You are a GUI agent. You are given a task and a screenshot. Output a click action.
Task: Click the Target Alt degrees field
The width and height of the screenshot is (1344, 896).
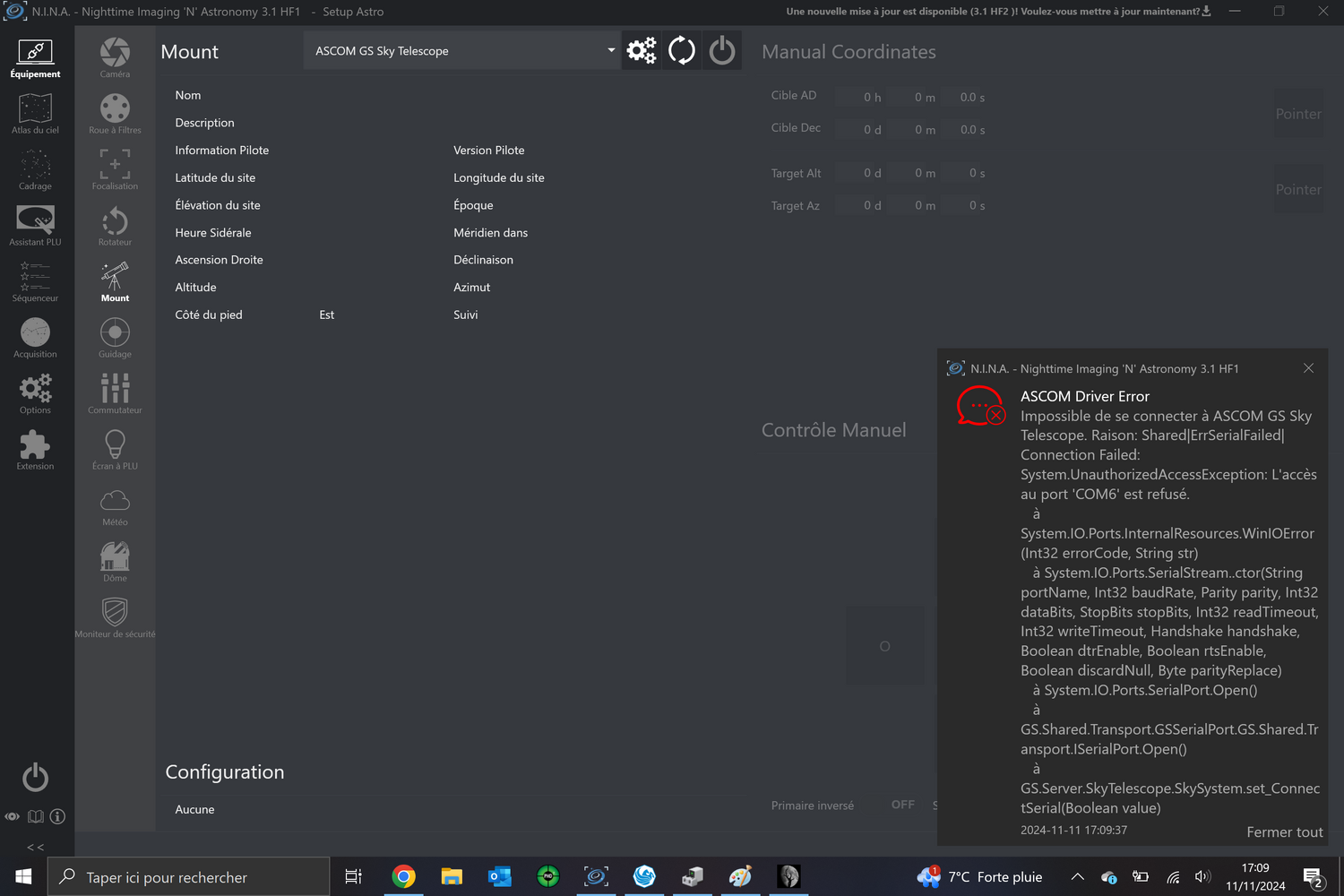pyautogui.click(x=861, y=173)
